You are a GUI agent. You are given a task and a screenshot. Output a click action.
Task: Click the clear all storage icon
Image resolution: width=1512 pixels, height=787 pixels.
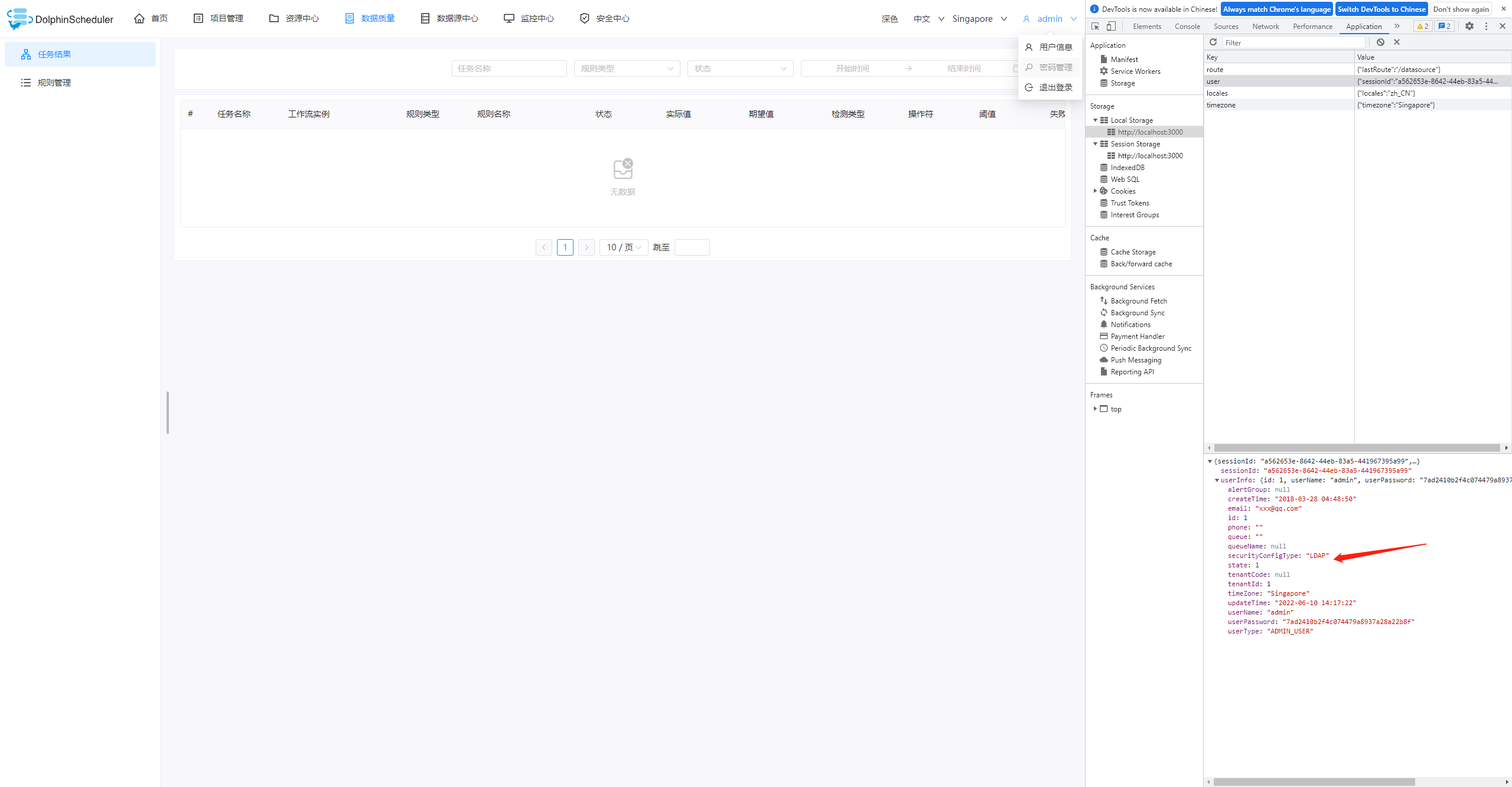[x=1380, y=42]
